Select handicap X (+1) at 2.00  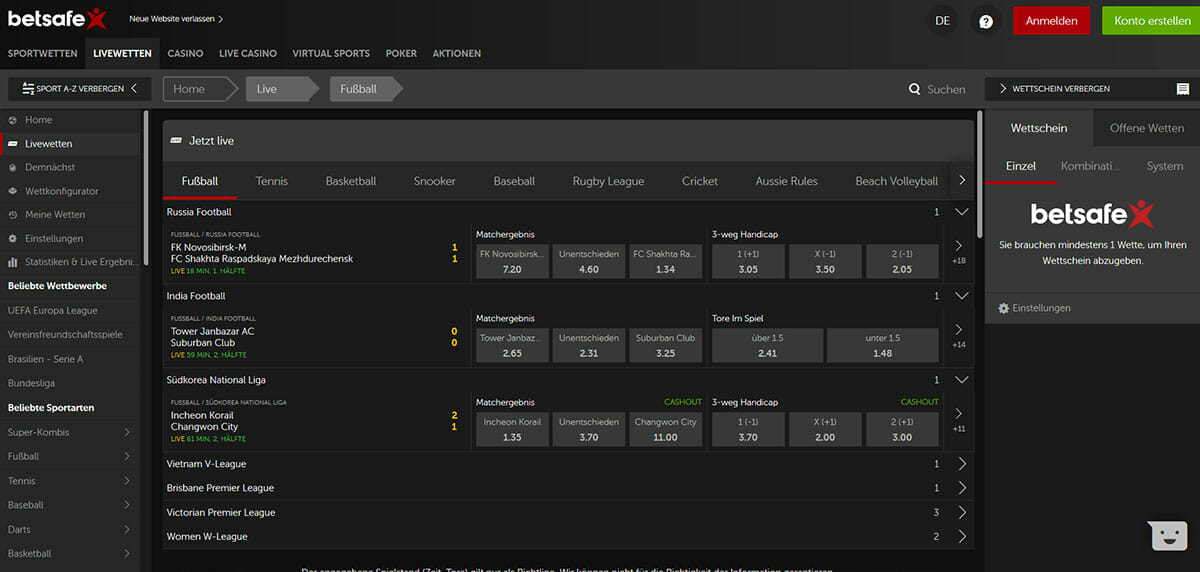tap(825, 429)
